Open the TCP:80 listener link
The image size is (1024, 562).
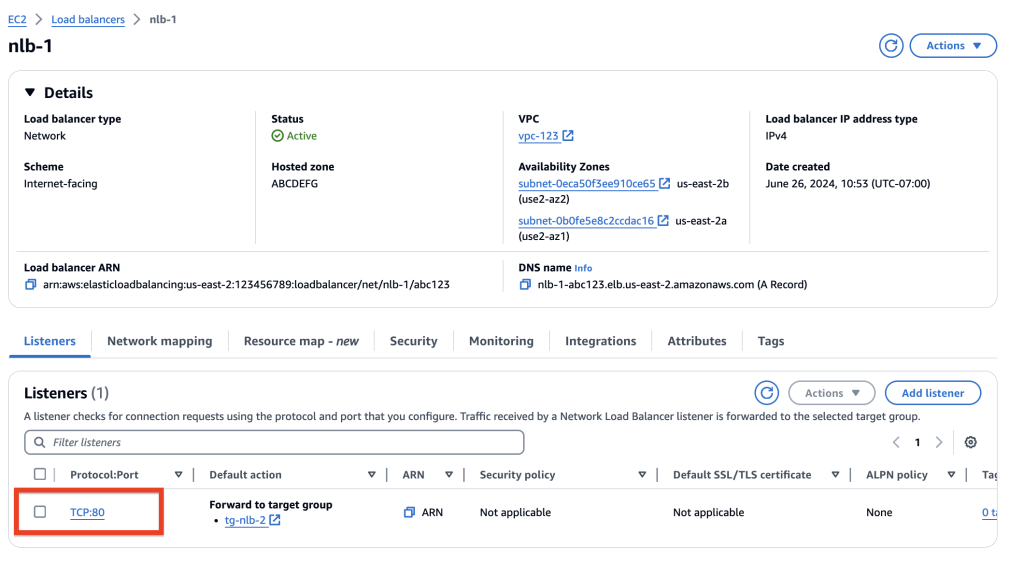click(88, 512)
